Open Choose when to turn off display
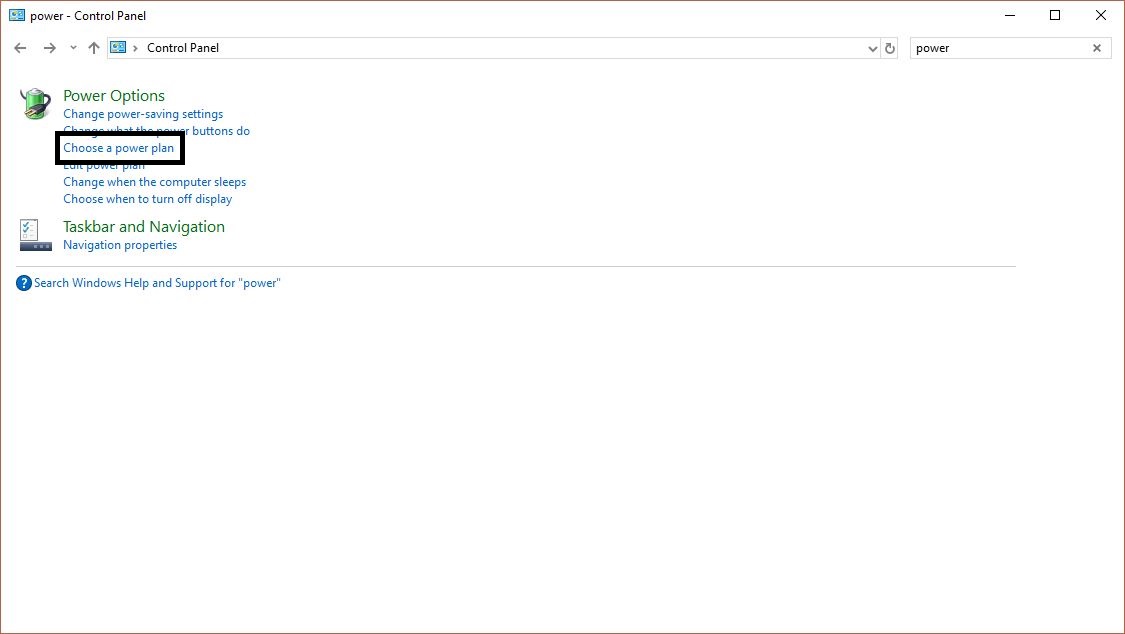The image size is (1125, 634). click(x=148, y=199)
